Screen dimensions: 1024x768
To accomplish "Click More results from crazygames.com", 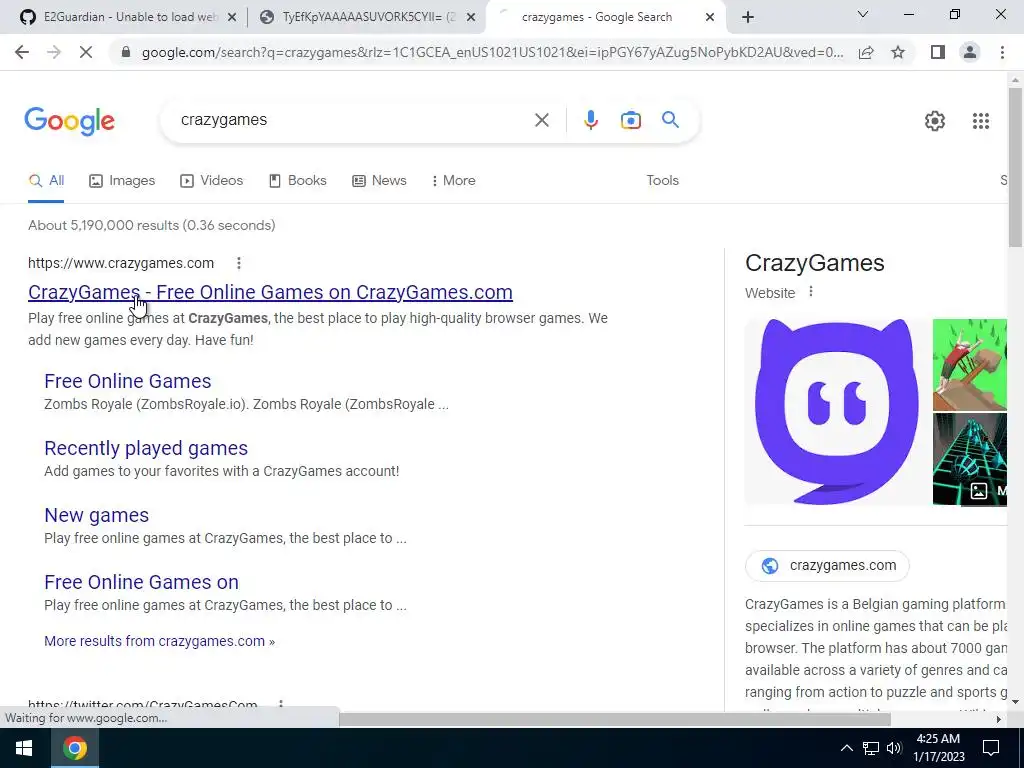I will pos(159,641).
